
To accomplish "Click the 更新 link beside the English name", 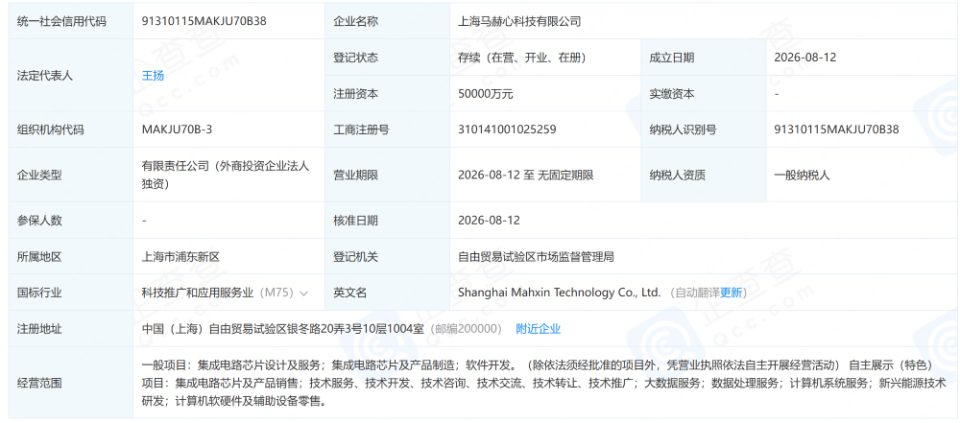I will [x=730, y=293].
